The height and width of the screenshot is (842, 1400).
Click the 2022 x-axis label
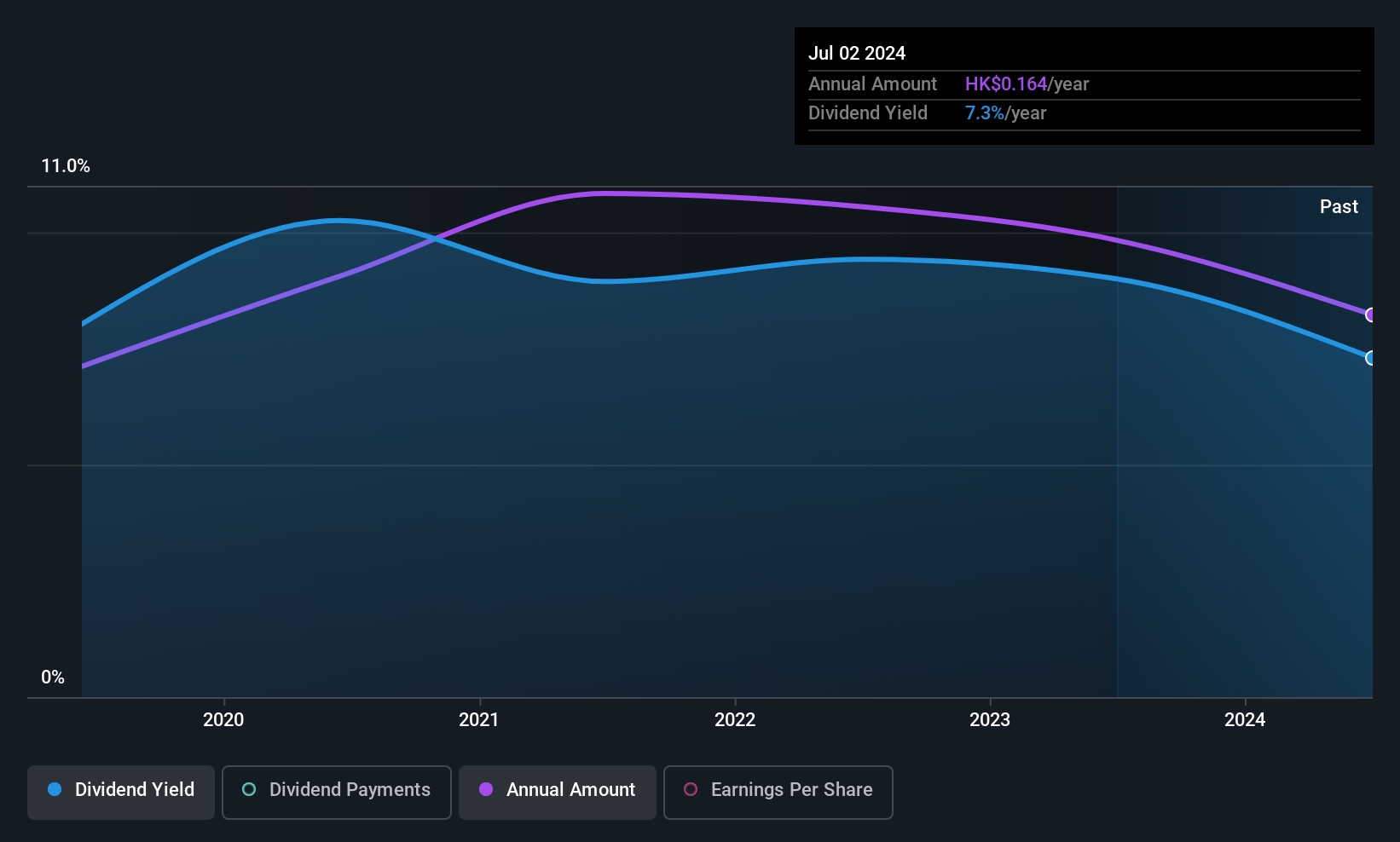click(735, 720)
